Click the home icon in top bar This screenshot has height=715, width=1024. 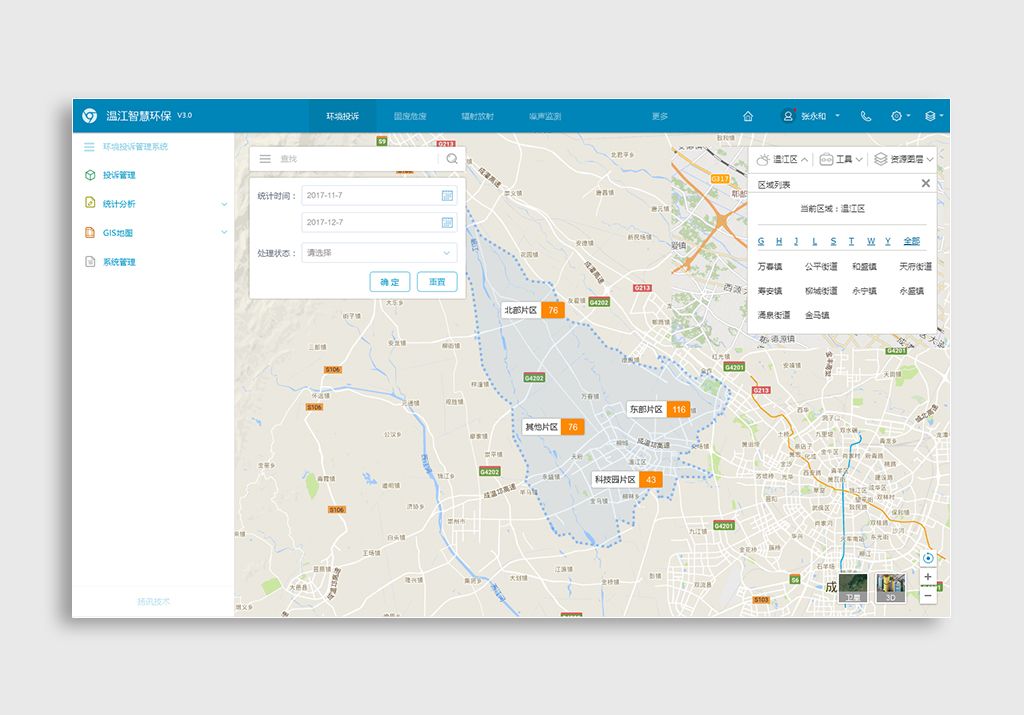[748, 116]
